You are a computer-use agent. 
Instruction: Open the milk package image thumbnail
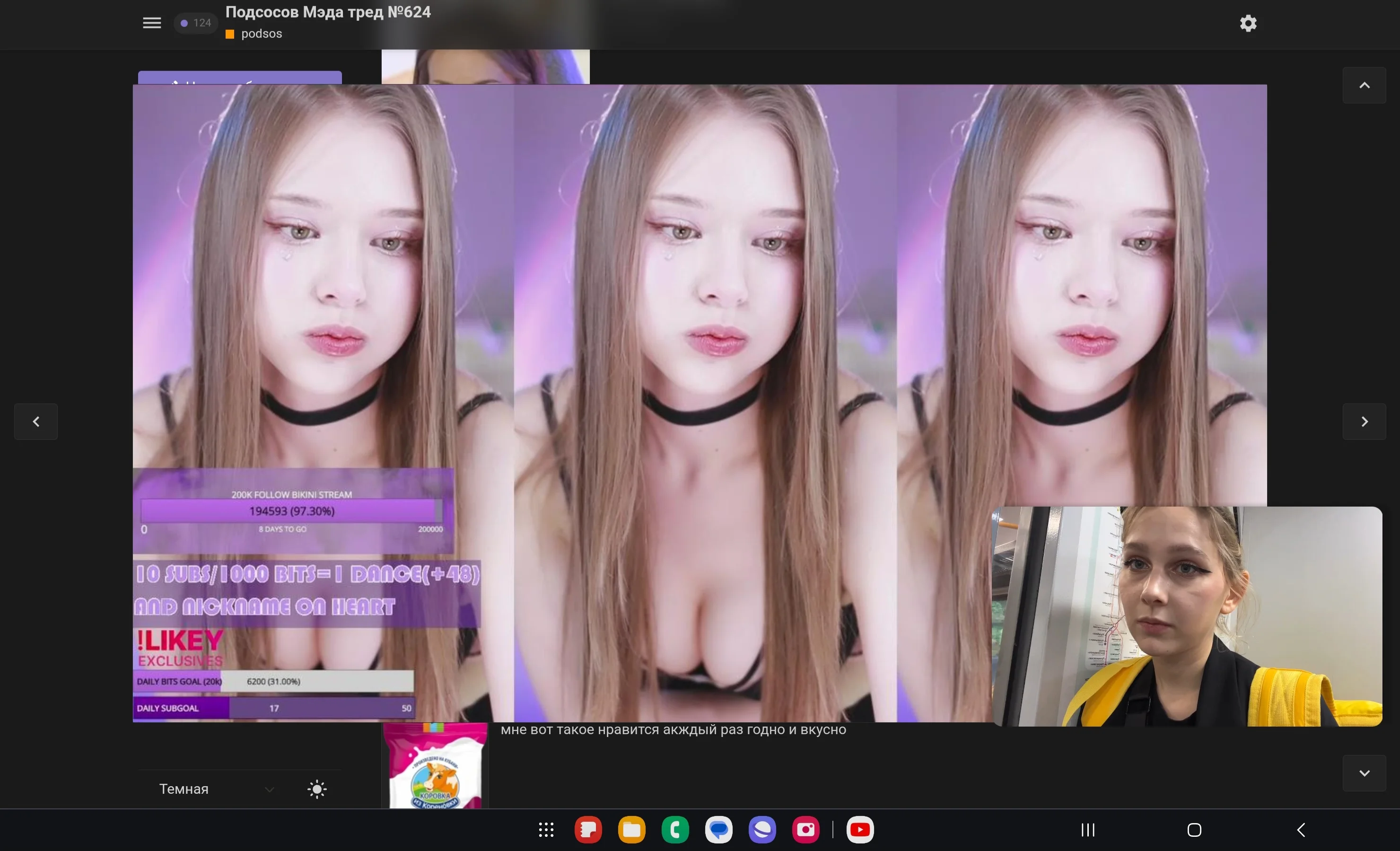coord(435,767)
